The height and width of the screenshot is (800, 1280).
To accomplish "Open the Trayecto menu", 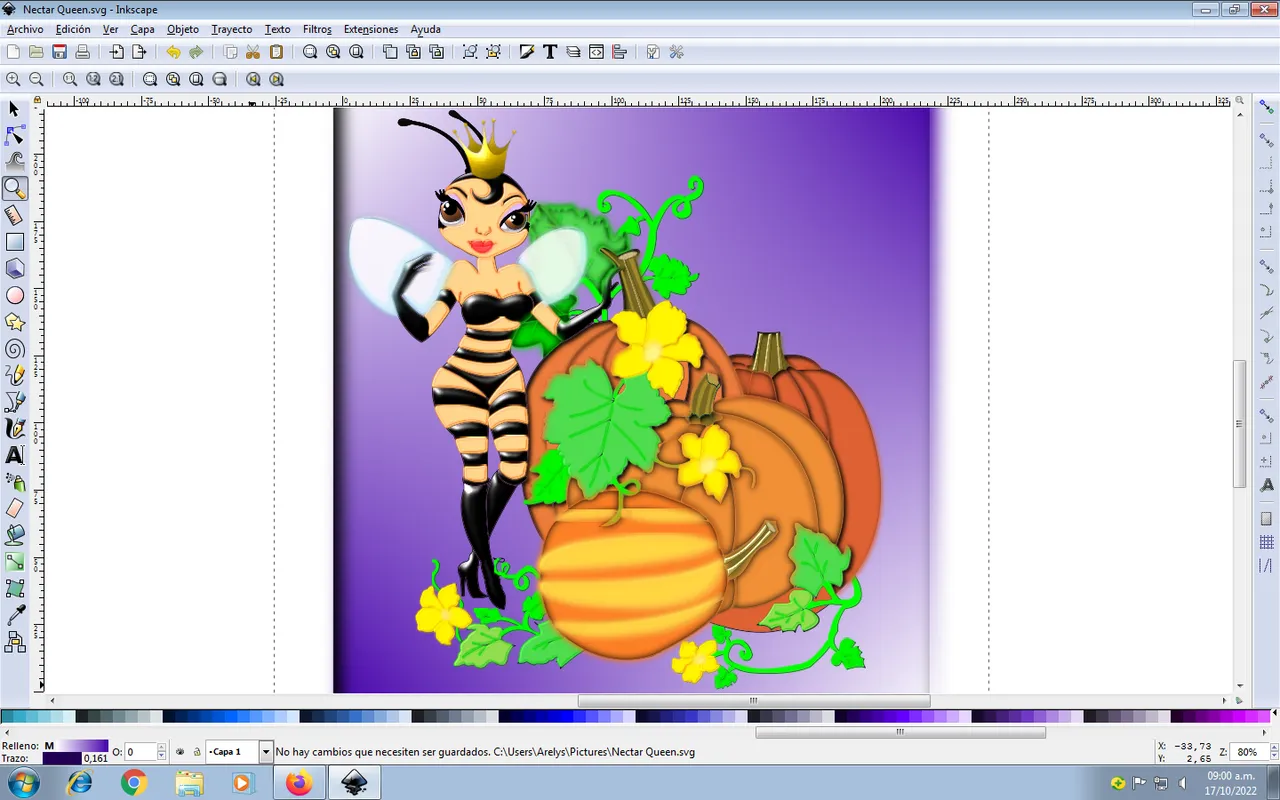I will point(231,29).
